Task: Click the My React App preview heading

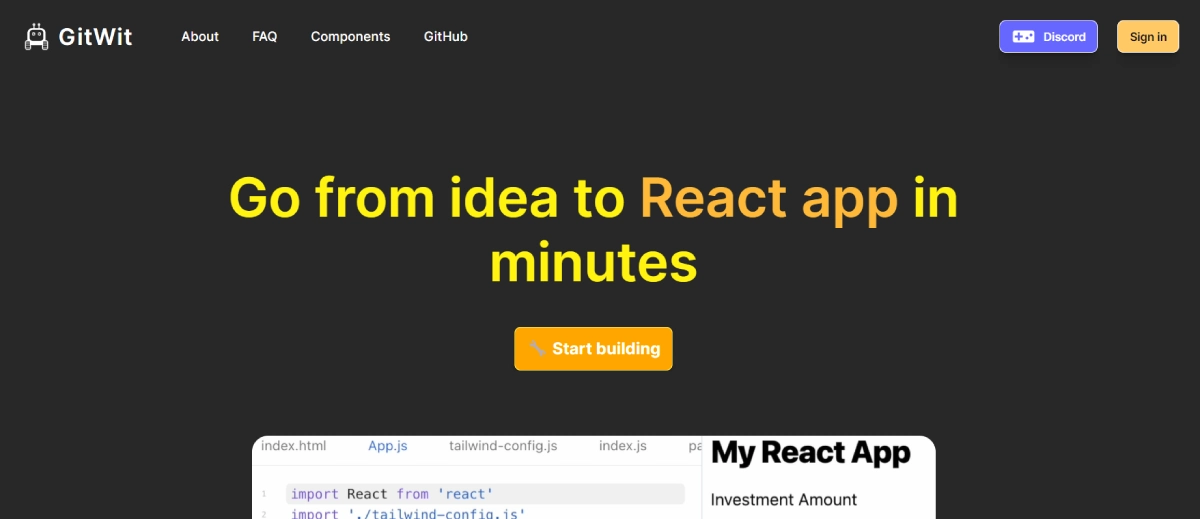Action: [x=811, y=453]
